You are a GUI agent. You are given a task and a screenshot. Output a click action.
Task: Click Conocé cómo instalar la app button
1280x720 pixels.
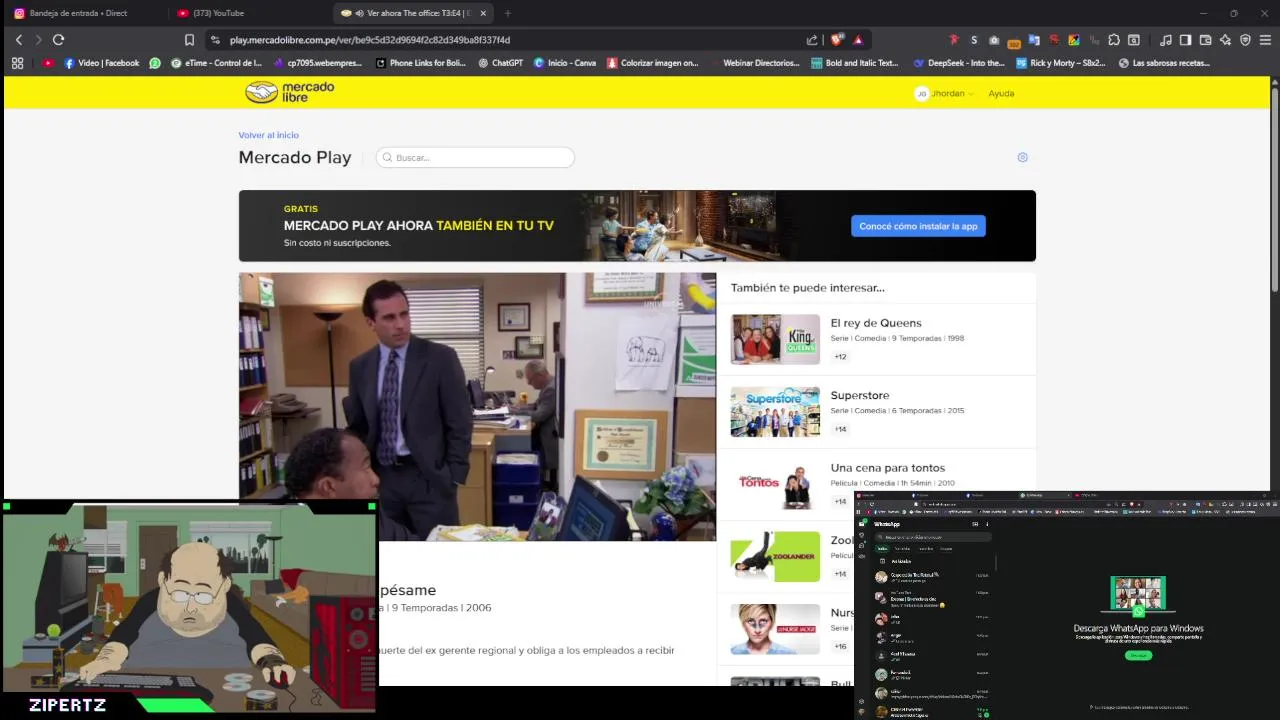(x=918, y=226)
